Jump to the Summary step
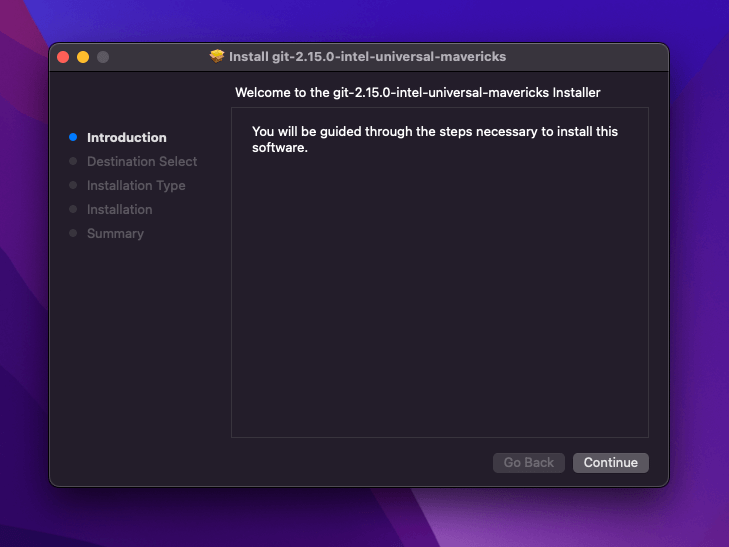Screen dimensions: 729x547 click(115, 233)
